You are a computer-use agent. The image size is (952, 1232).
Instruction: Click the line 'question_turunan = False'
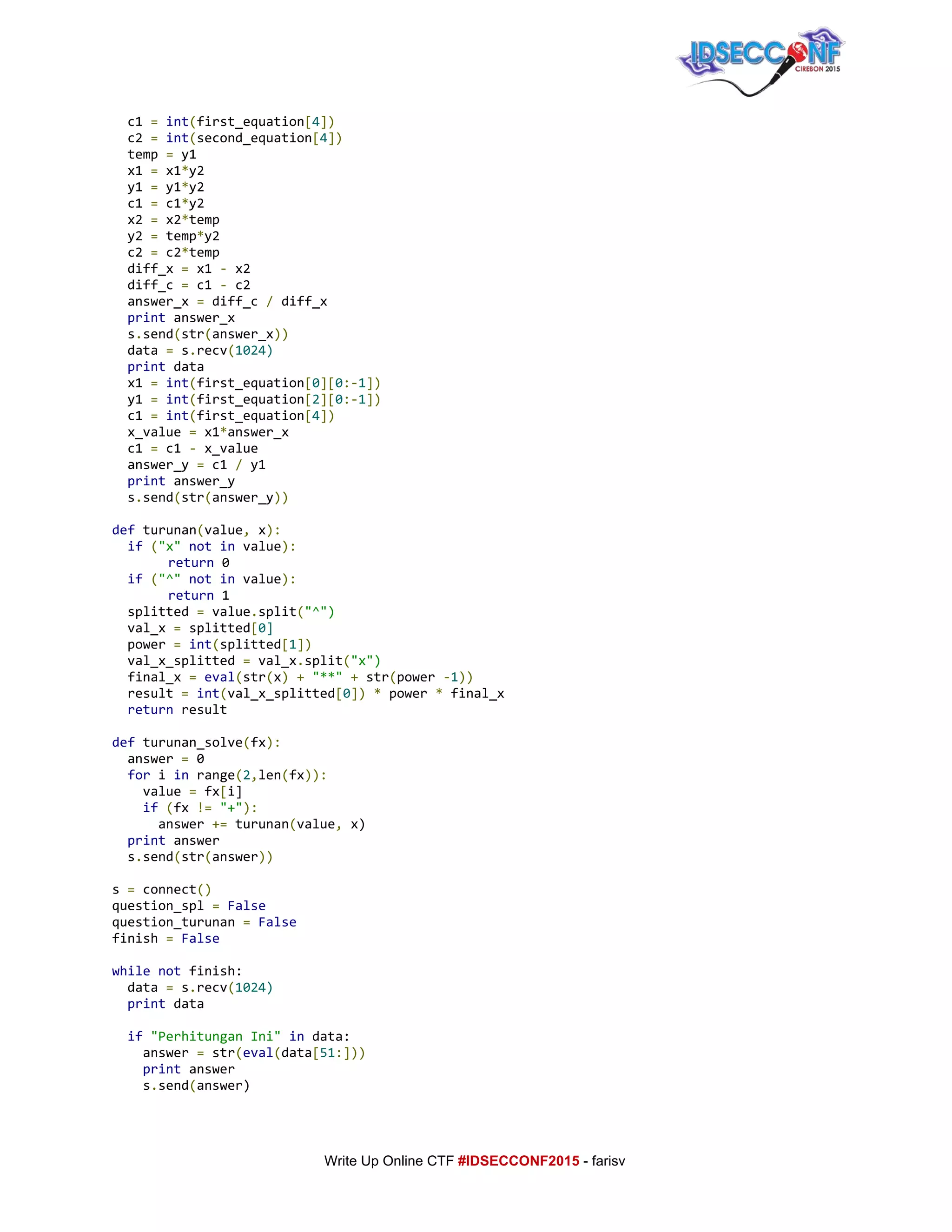pos(204,923)
